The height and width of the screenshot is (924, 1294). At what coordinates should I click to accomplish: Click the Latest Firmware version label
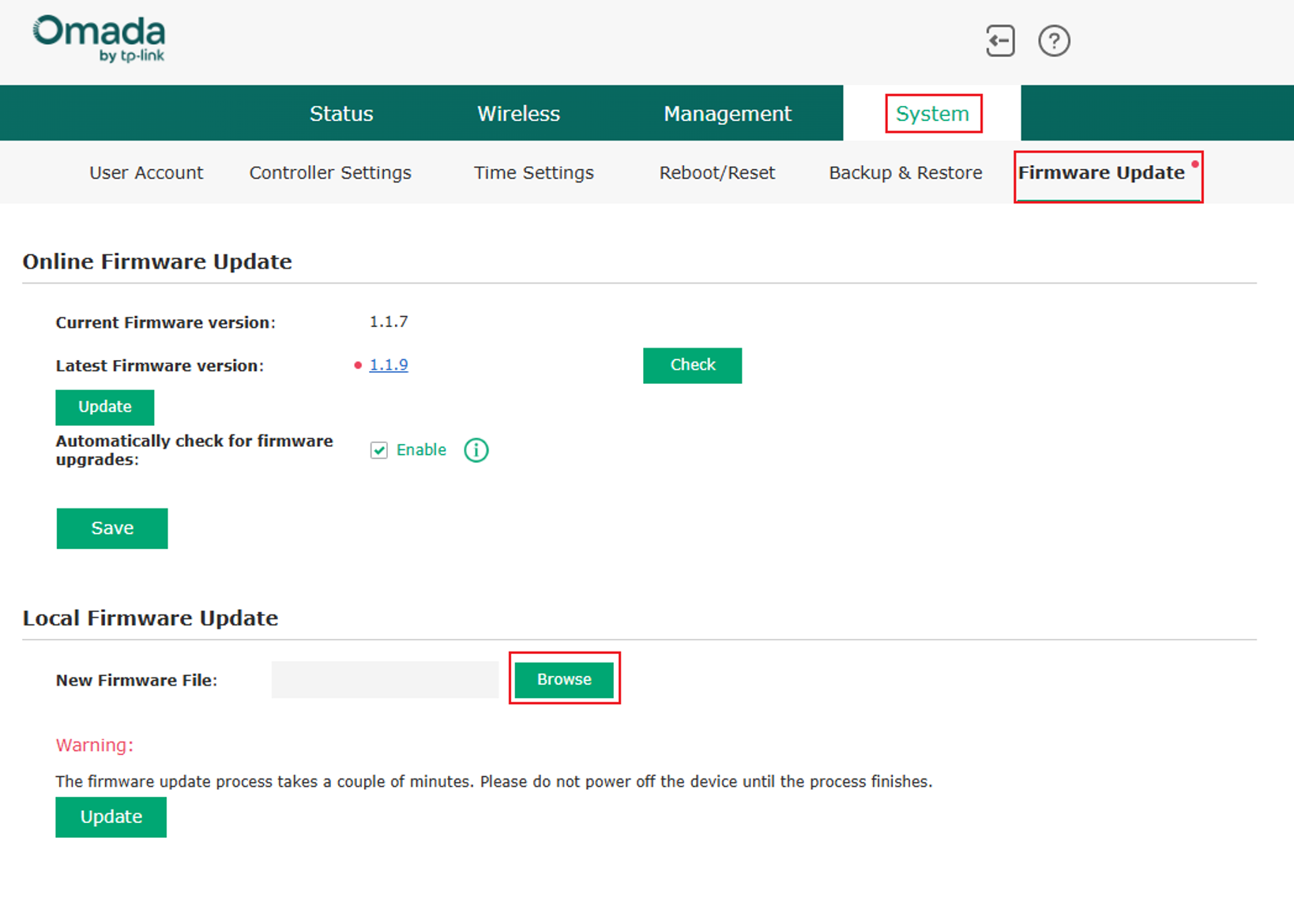pyautogui.click(x=160, y=366)
